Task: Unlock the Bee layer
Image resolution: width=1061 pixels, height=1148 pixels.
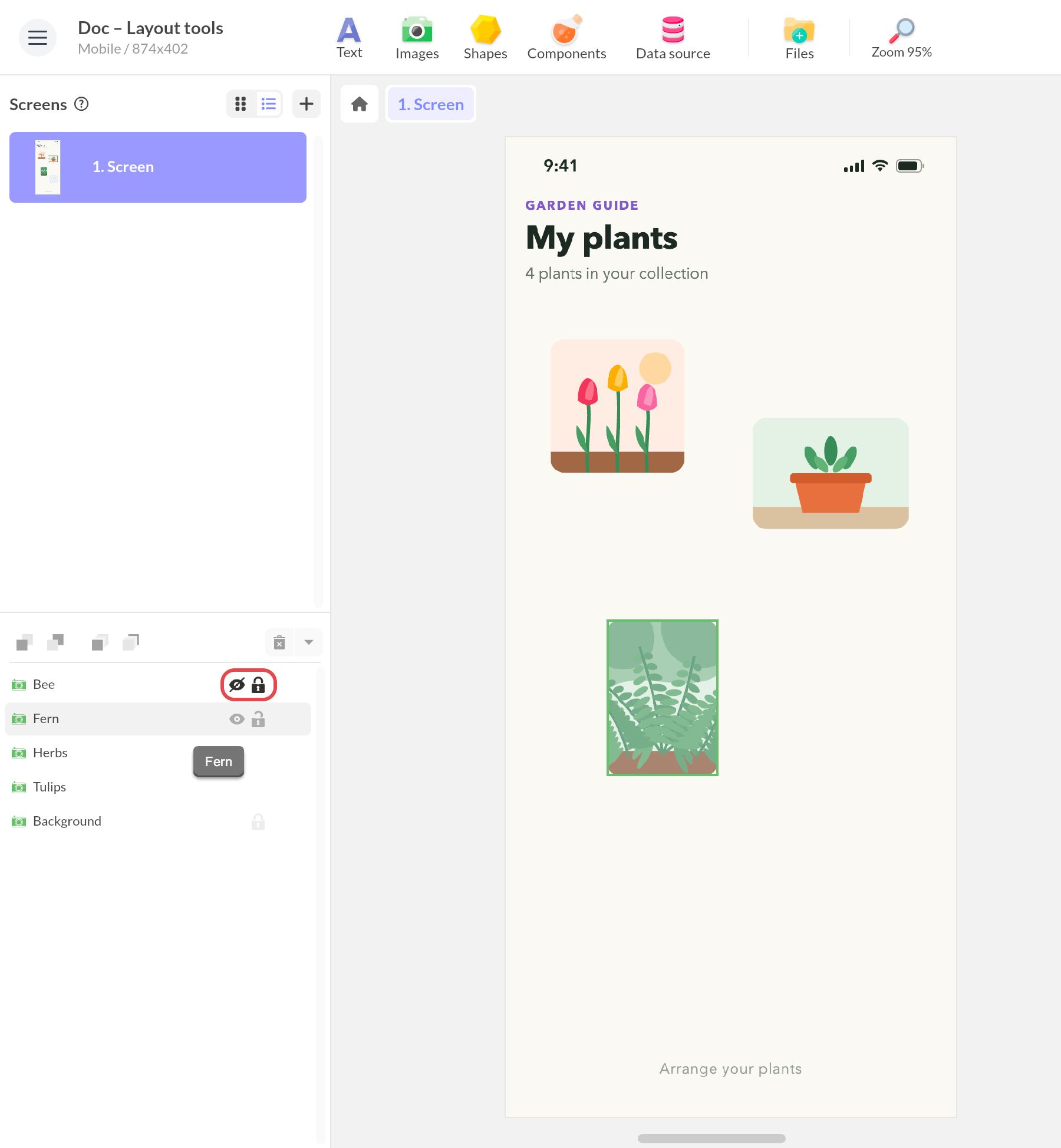Action: click(x=258, y=685)
